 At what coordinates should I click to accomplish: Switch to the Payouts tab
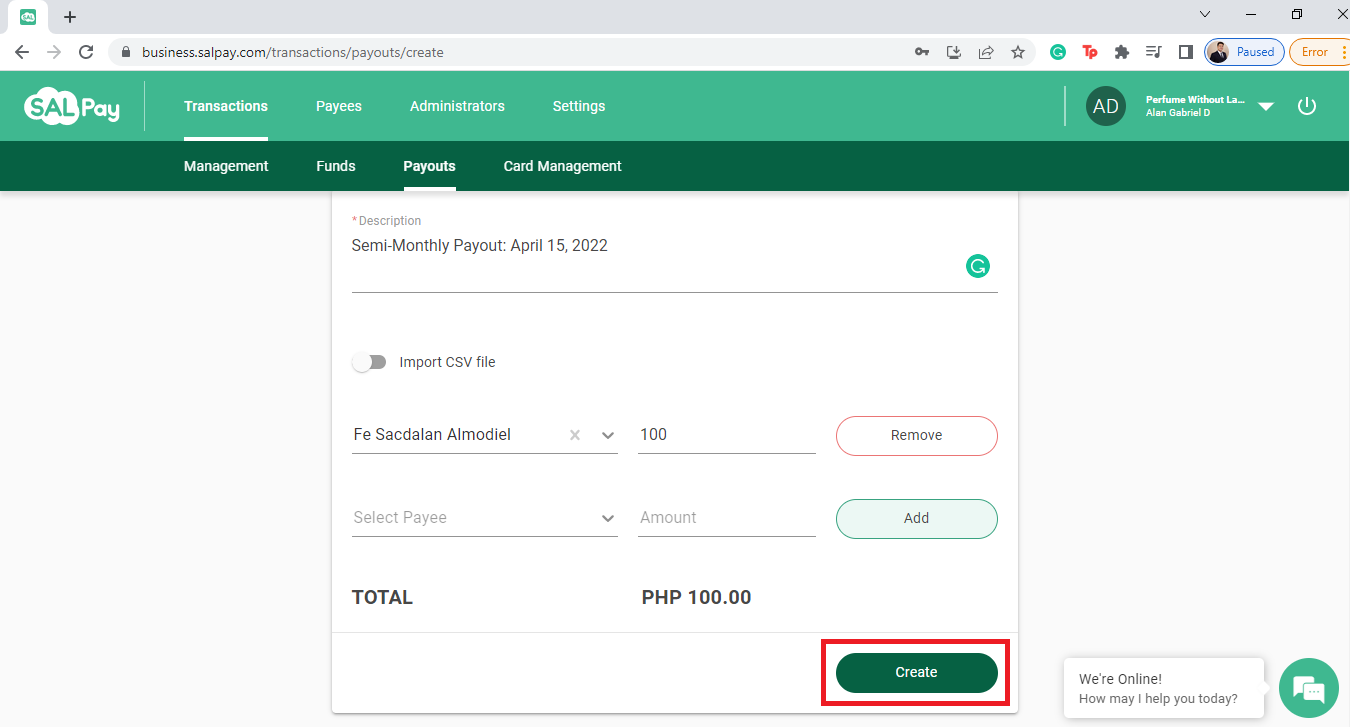click(x=430, y=166)
